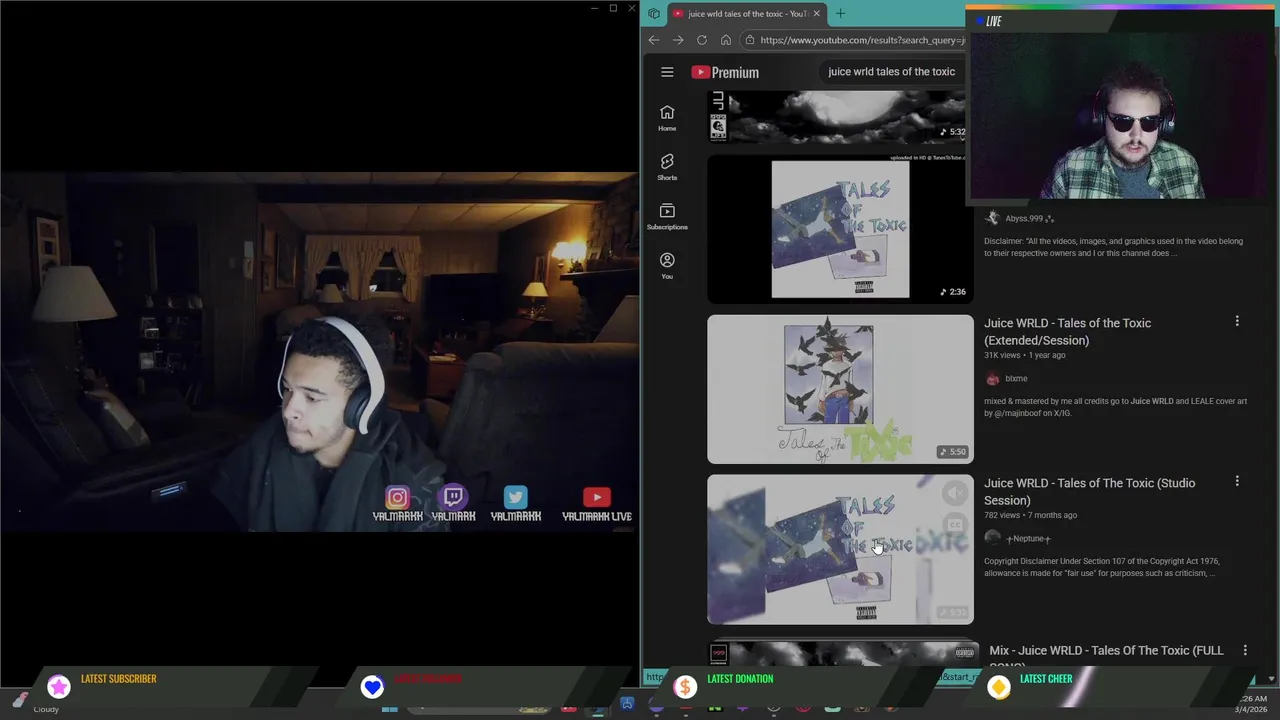Click the Abyss.999 channel avatar
Screen dimensions: 1280x720
pos(992,218)
